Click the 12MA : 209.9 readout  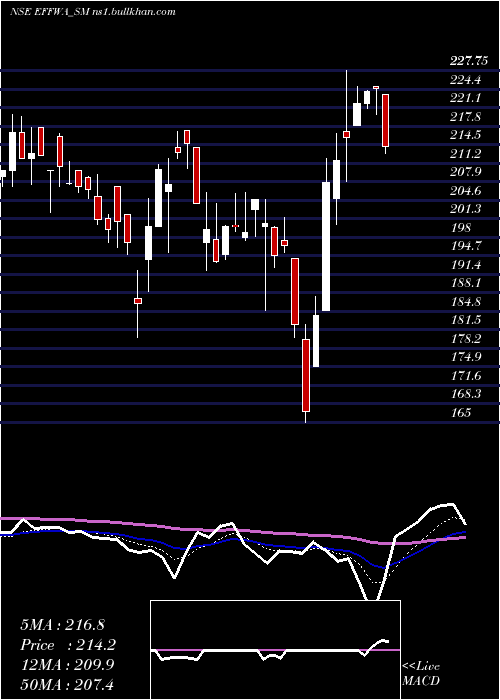67,665
